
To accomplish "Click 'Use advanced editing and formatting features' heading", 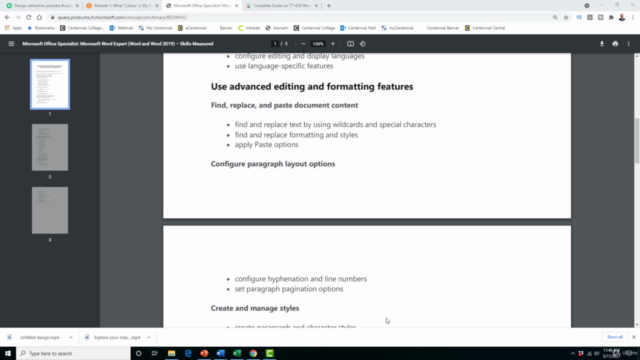I will click(x=312, y=87).
